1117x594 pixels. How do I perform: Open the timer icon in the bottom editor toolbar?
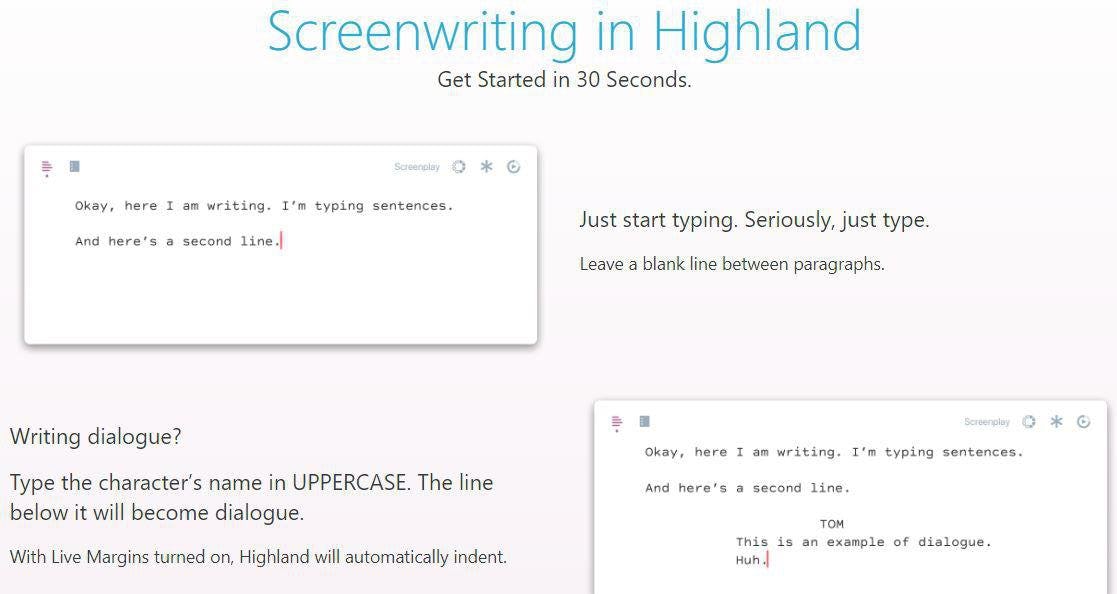[1084, 422]
